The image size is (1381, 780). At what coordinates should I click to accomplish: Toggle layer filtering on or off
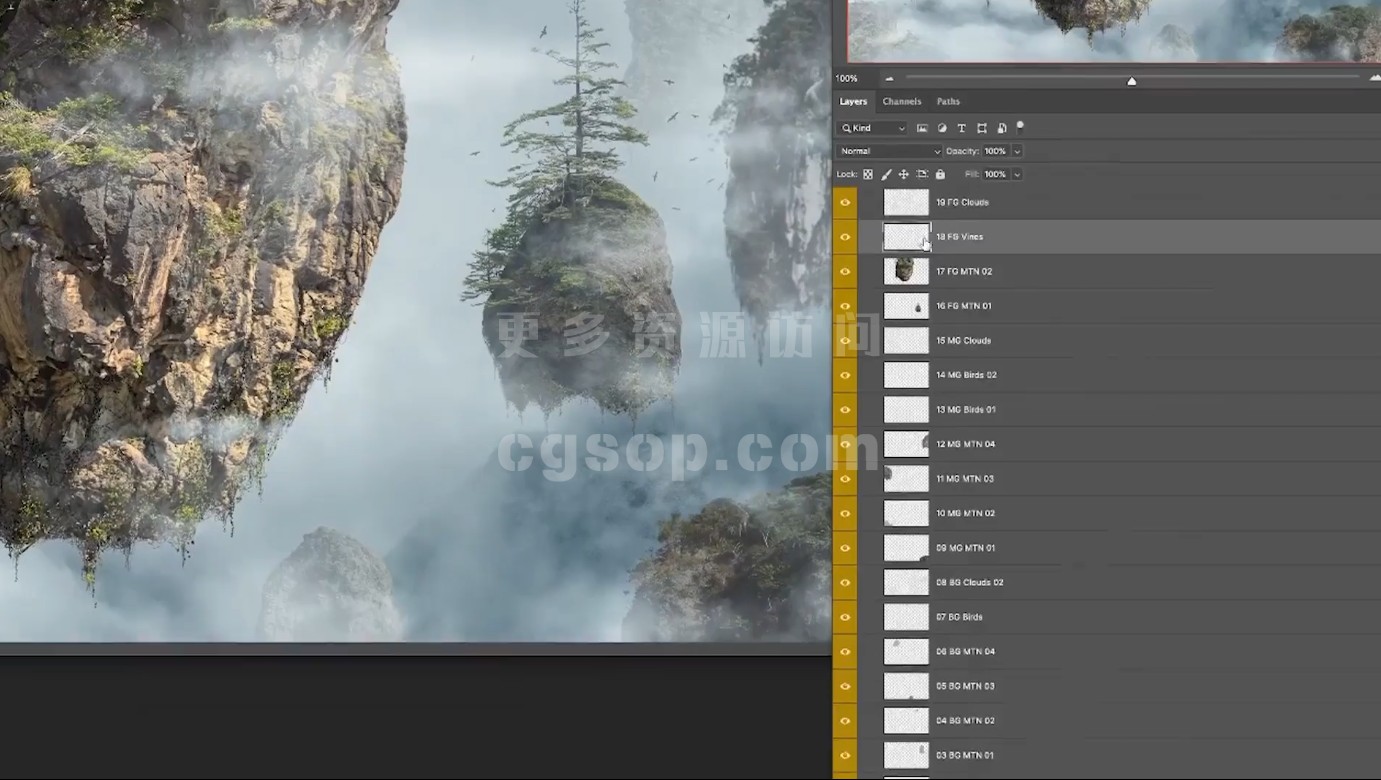coord(1020,126)
